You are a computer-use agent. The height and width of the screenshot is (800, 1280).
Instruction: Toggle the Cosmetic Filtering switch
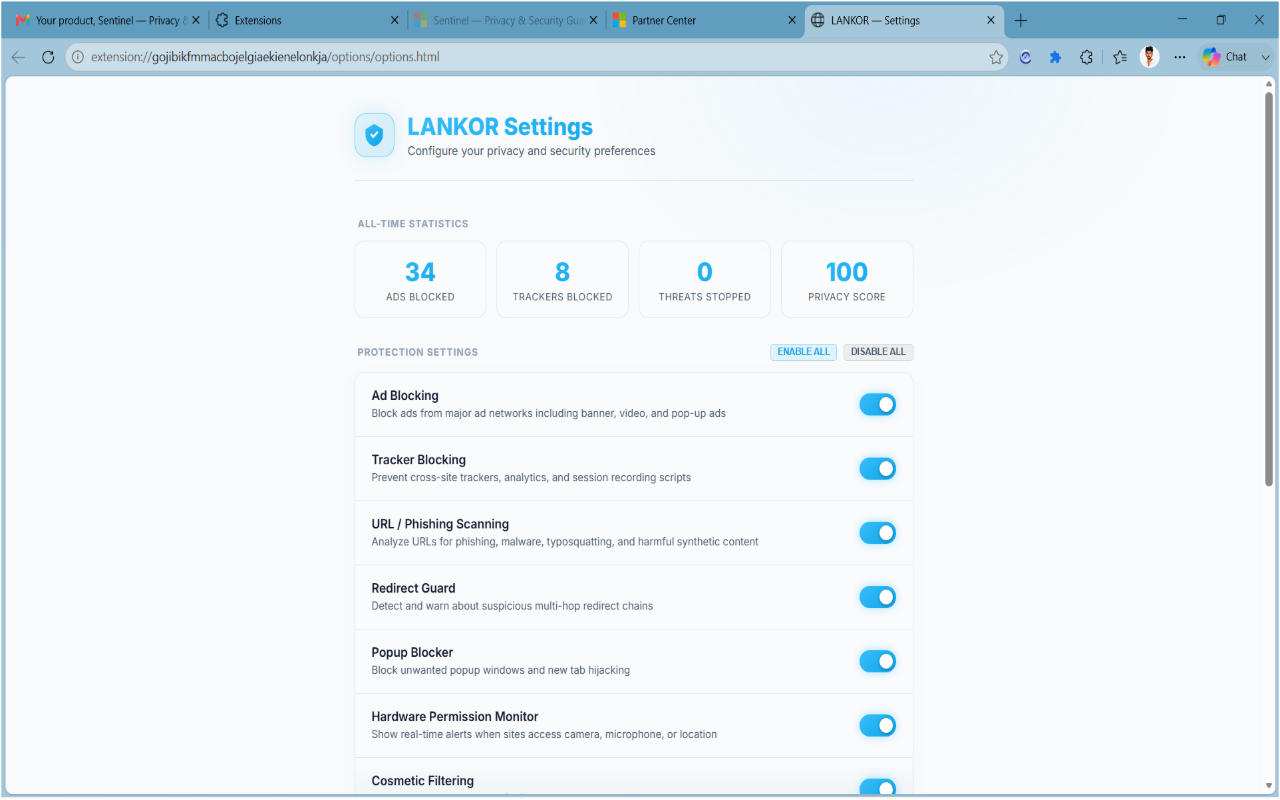click(877, 787)
